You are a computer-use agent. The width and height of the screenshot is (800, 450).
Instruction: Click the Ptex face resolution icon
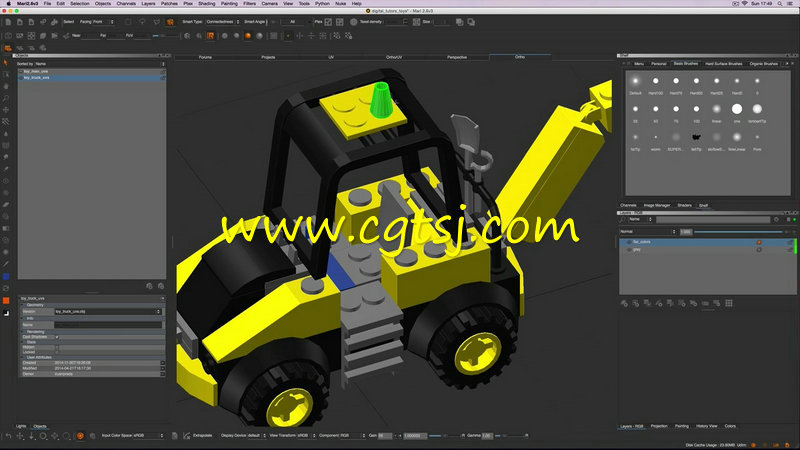click(328, 22)
